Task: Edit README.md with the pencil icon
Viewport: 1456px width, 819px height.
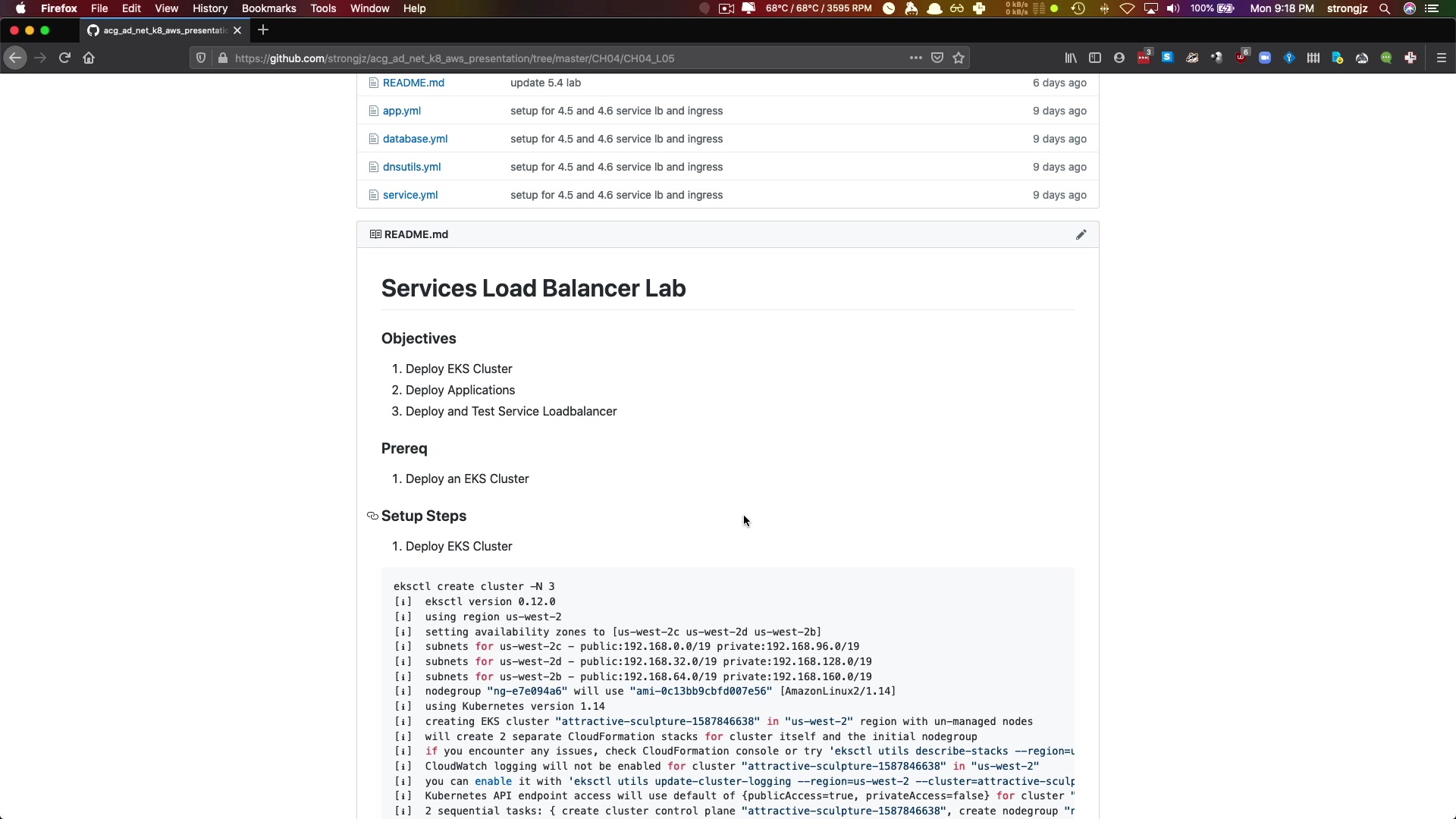Action: pyautogui.click(x=1081, y=234)
